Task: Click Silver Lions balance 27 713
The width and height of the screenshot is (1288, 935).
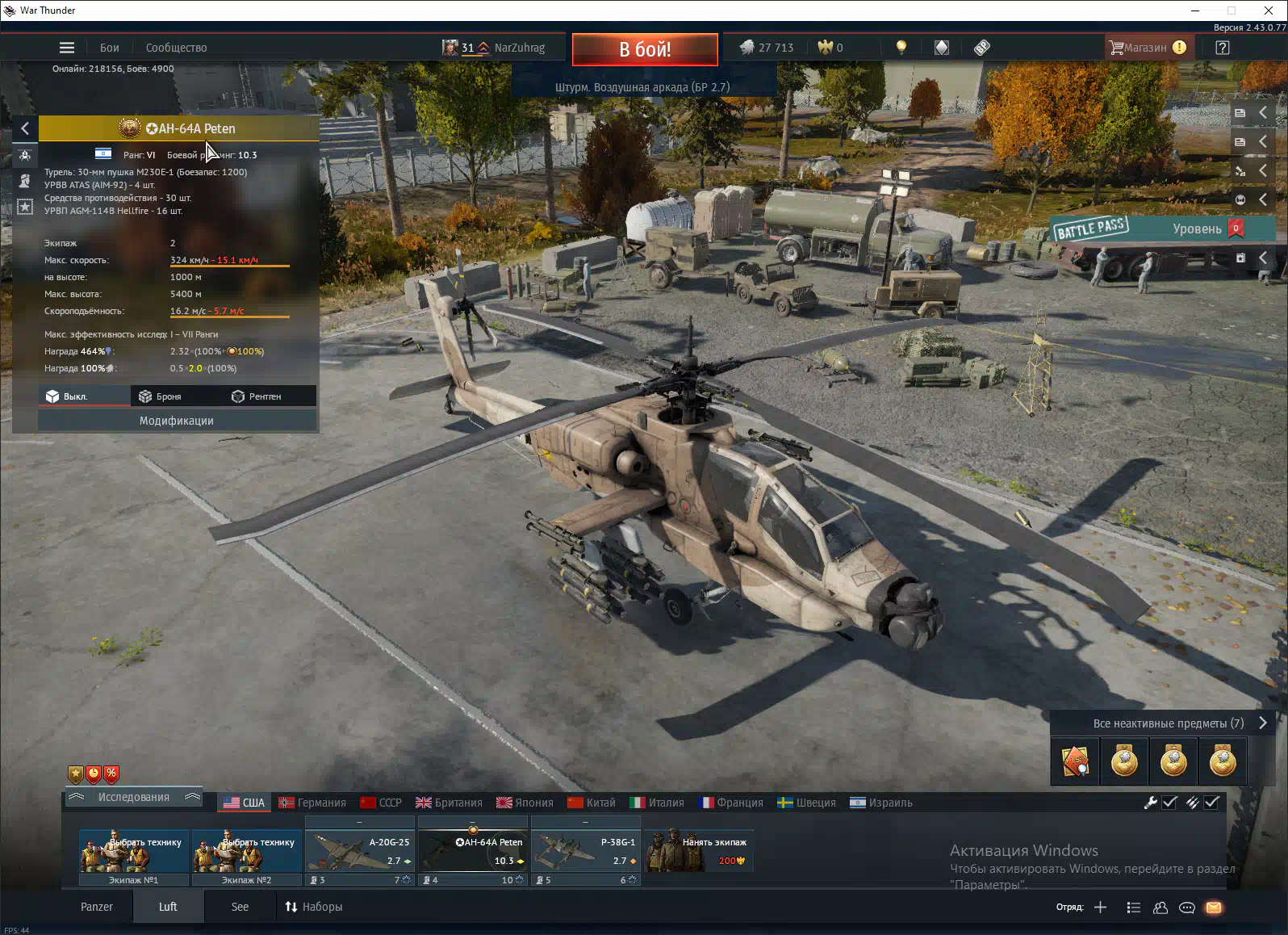Action: pyautogui.click(x=767, y=48)
